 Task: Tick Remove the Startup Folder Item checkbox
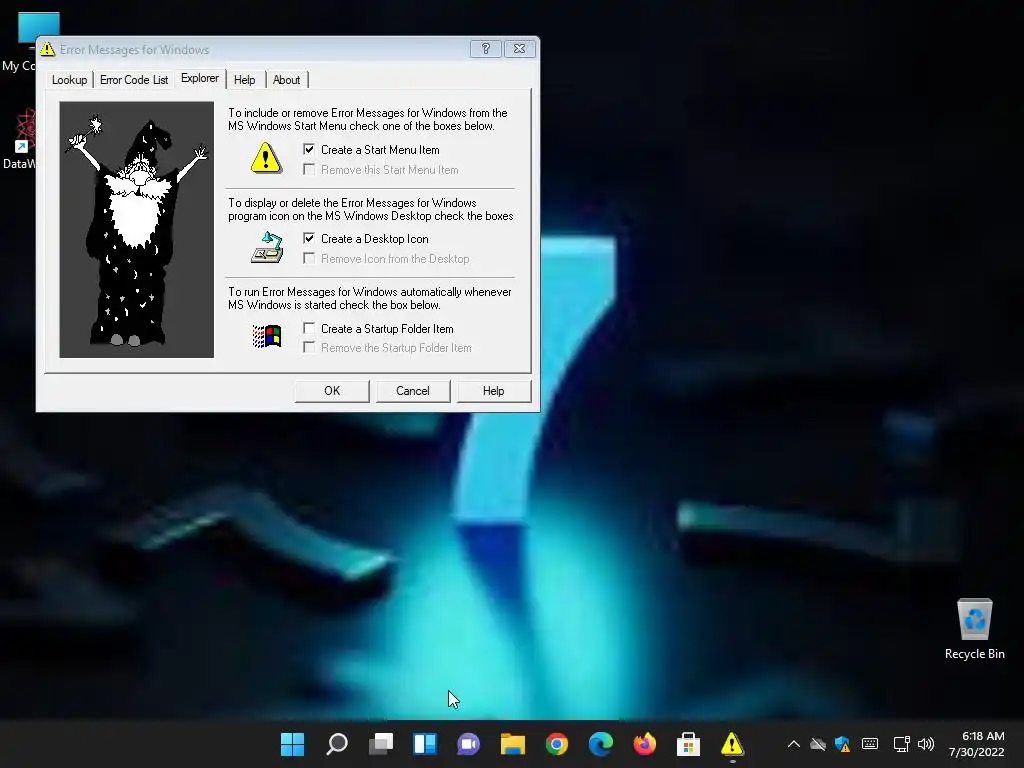point(309,347)
